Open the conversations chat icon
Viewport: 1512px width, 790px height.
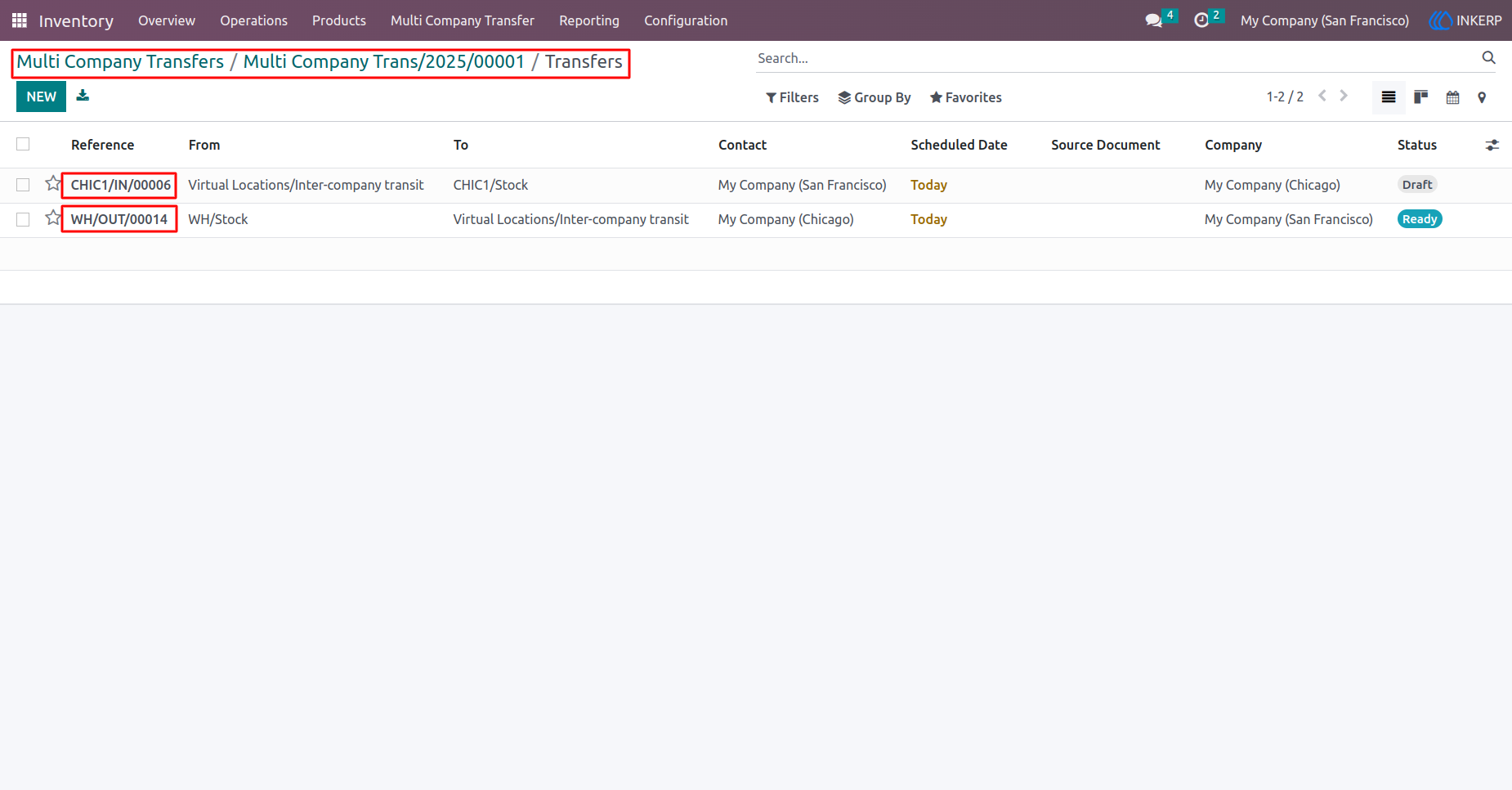pos(1153,20)
